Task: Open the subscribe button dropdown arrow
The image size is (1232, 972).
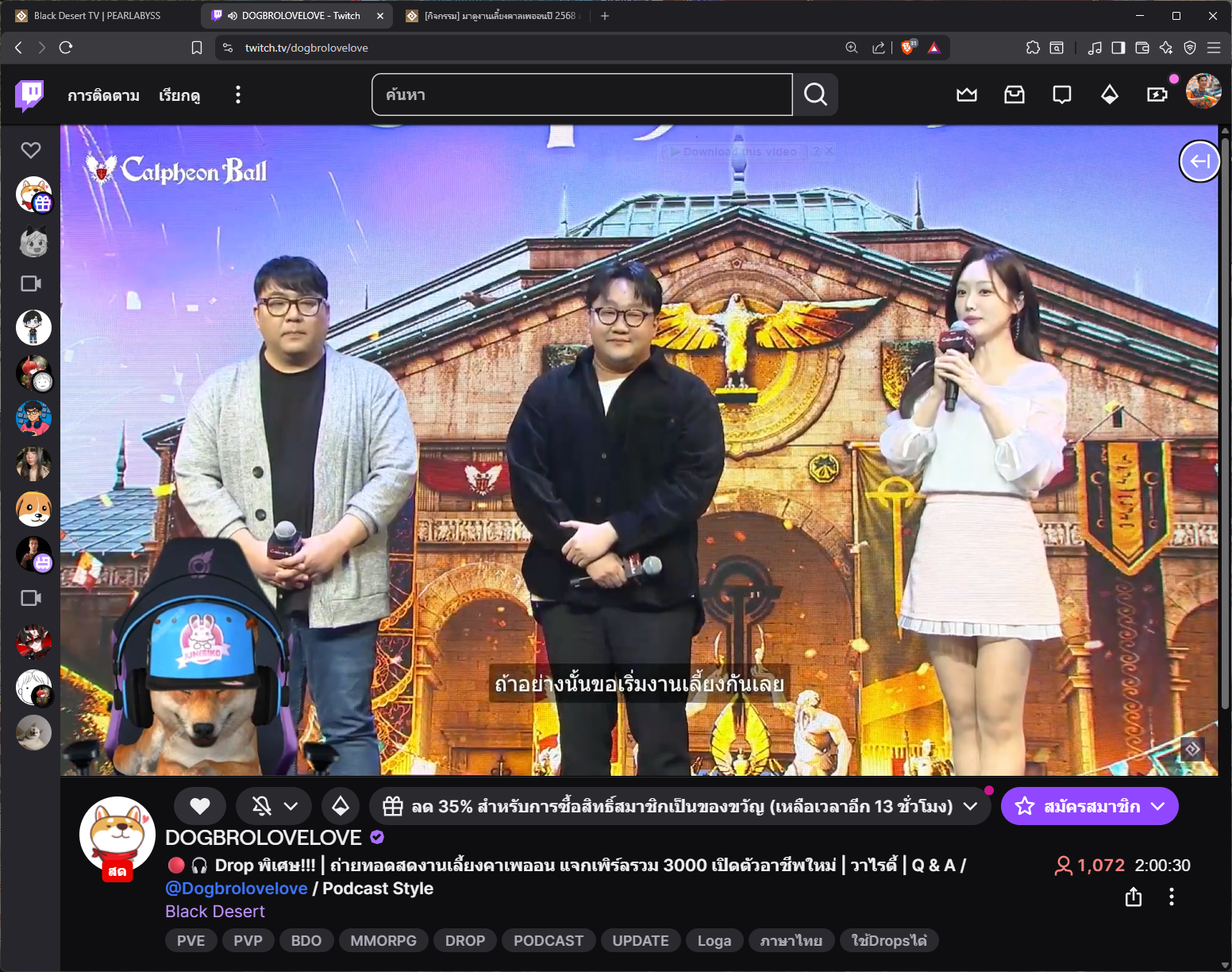Action: click(x=1157, y=806)
